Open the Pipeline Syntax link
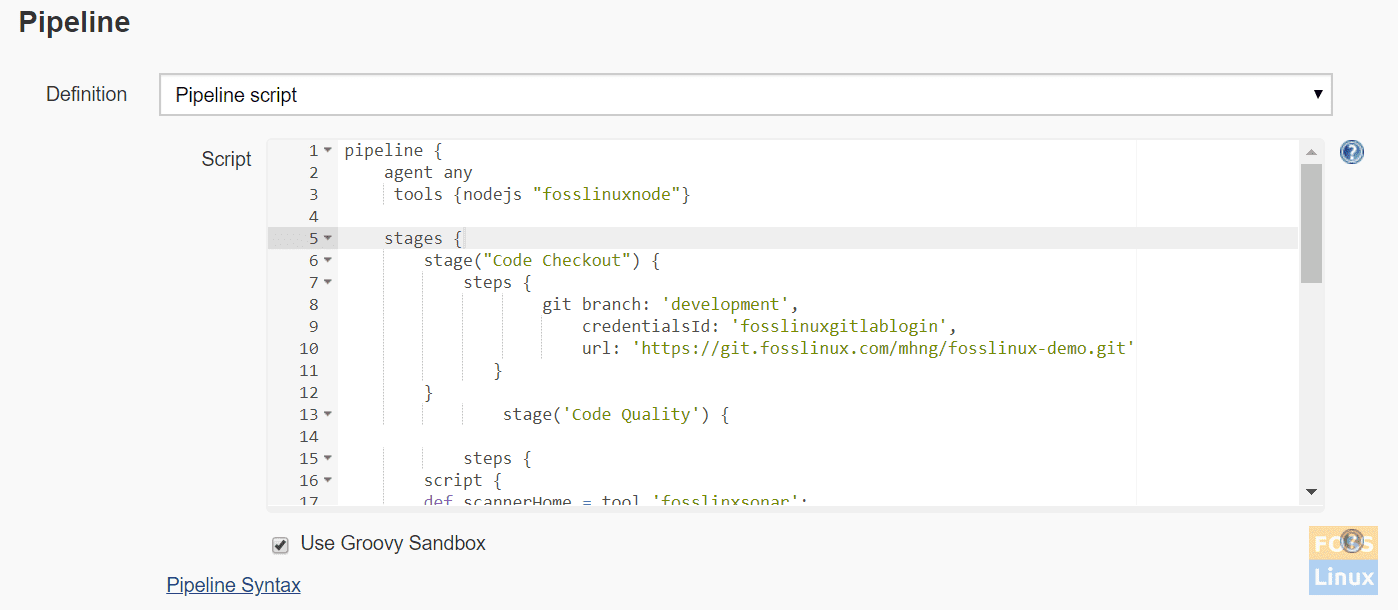This screenshot has height=610, width=1398. (233, 585)
